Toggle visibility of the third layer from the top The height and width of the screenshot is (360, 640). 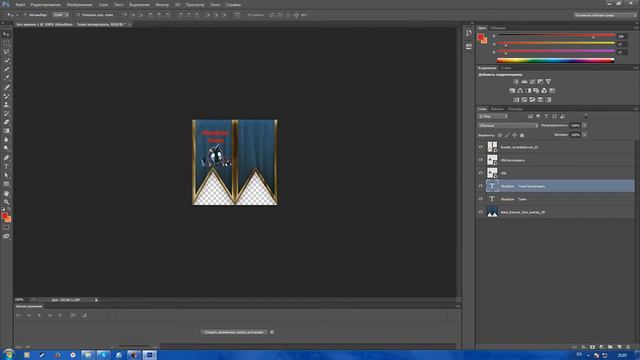[x=481, y=173]
